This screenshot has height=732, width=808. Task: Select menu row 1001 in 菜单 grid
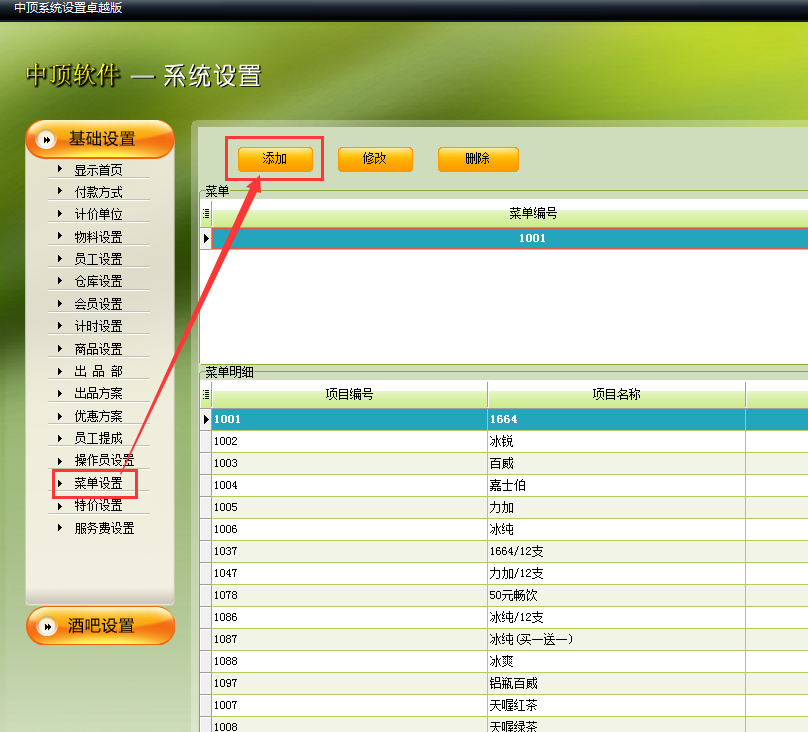[x=510, y=238]
